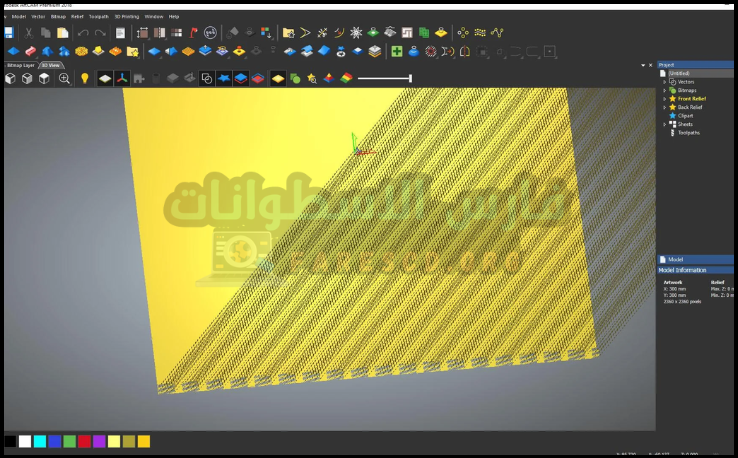Expand the Front Relief tree node
The image size is (738, 458).
[x=665, y=99]
